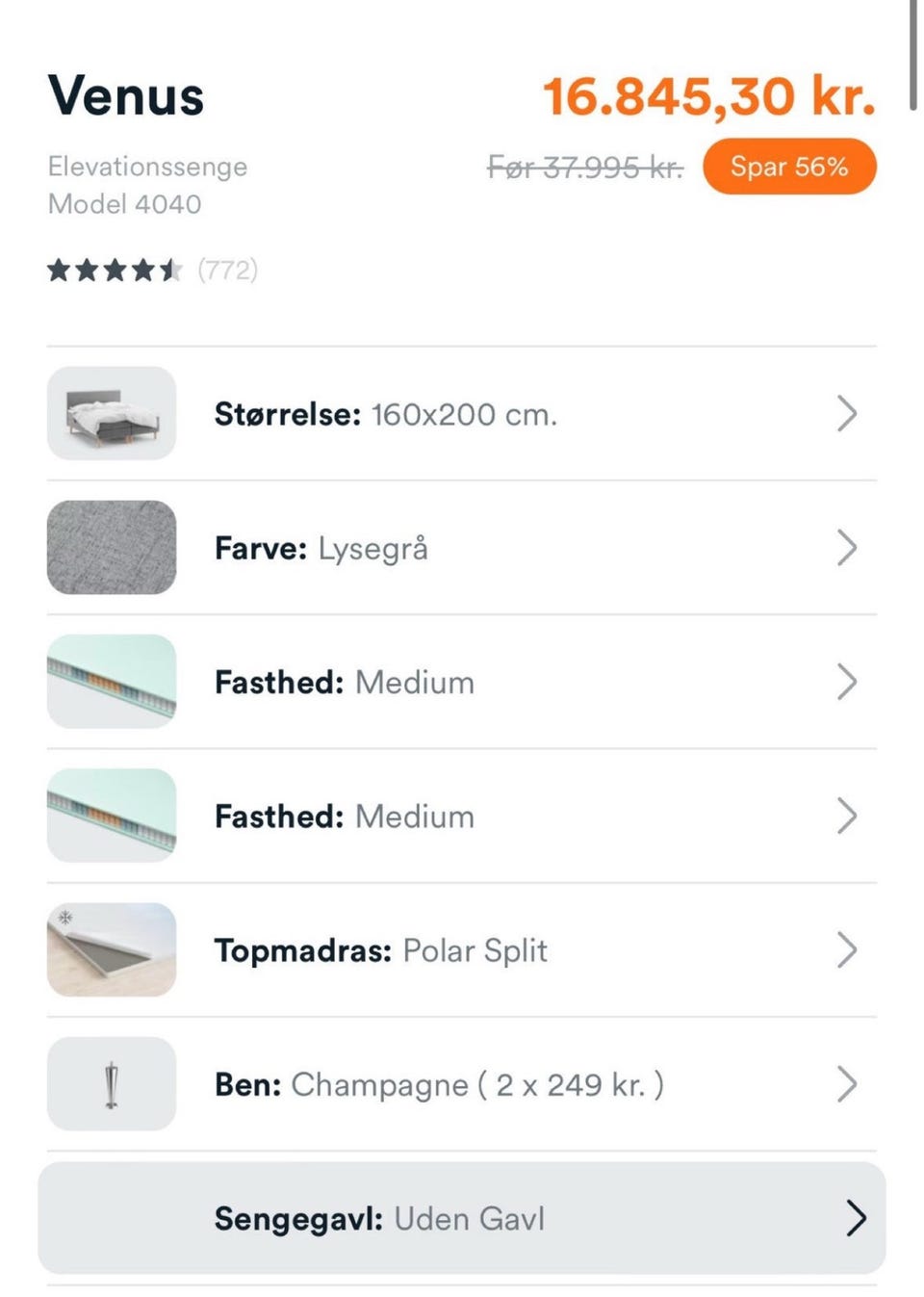Click the Polar Split topmadras thumbnail

pos(112,949)
